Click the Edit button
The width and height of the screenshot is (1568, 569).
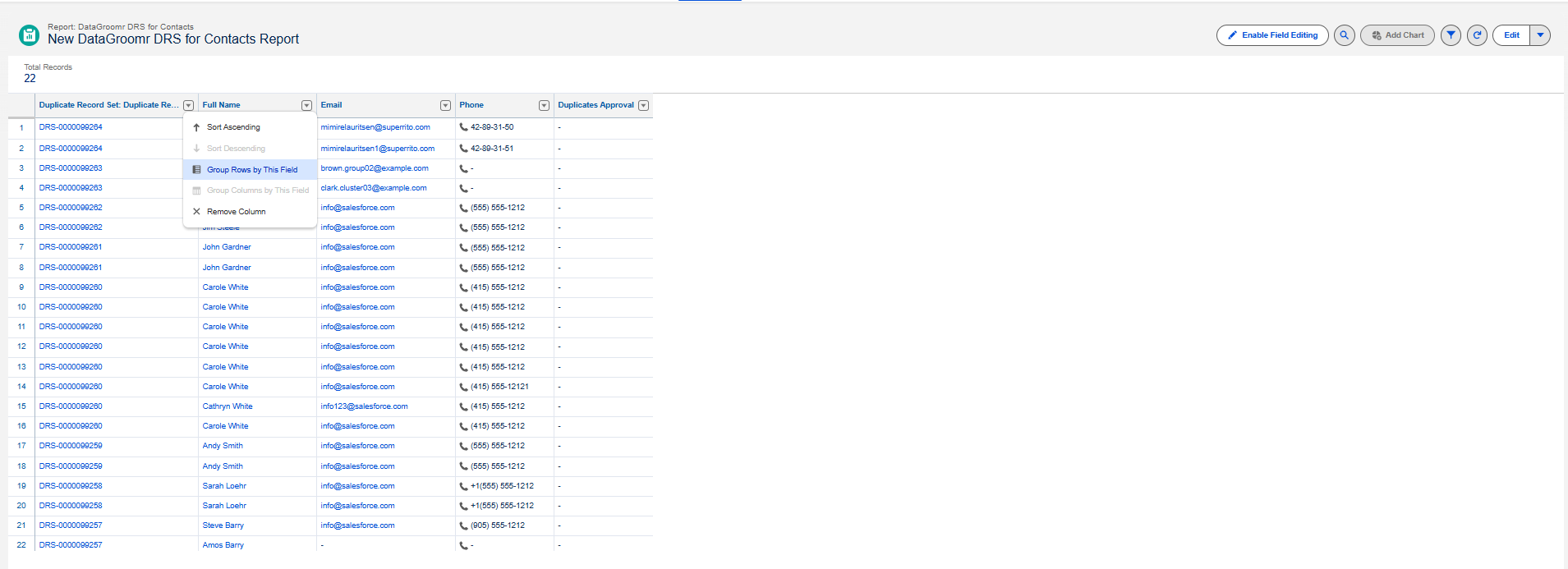pyautogui.click(x=1511, y=35)
